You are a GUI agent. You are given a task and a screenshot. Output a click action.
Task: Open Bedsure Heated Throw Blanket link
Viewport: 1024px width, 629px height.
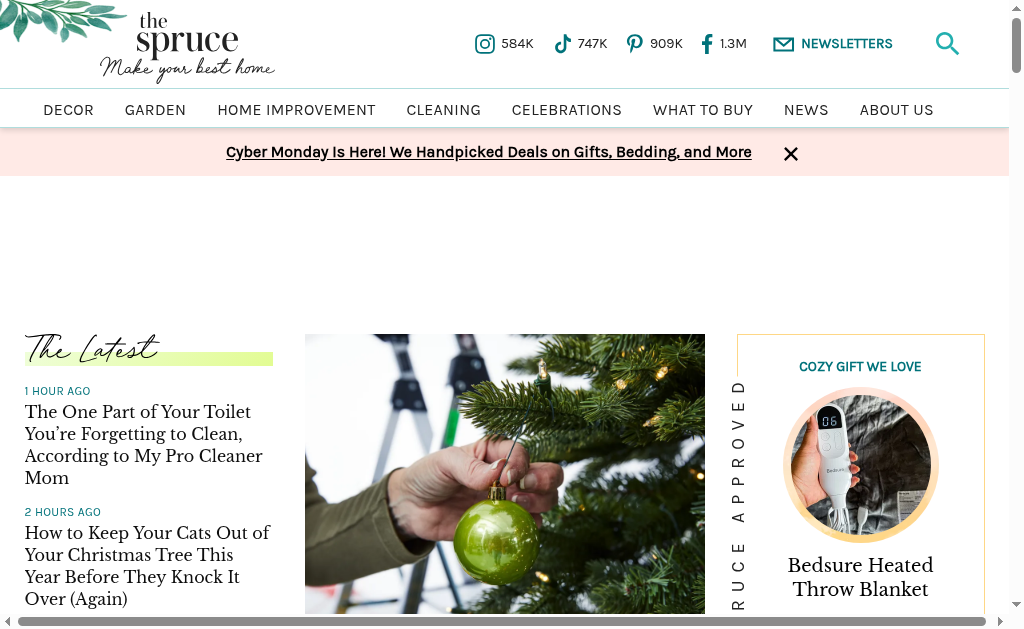click(860, 577)
